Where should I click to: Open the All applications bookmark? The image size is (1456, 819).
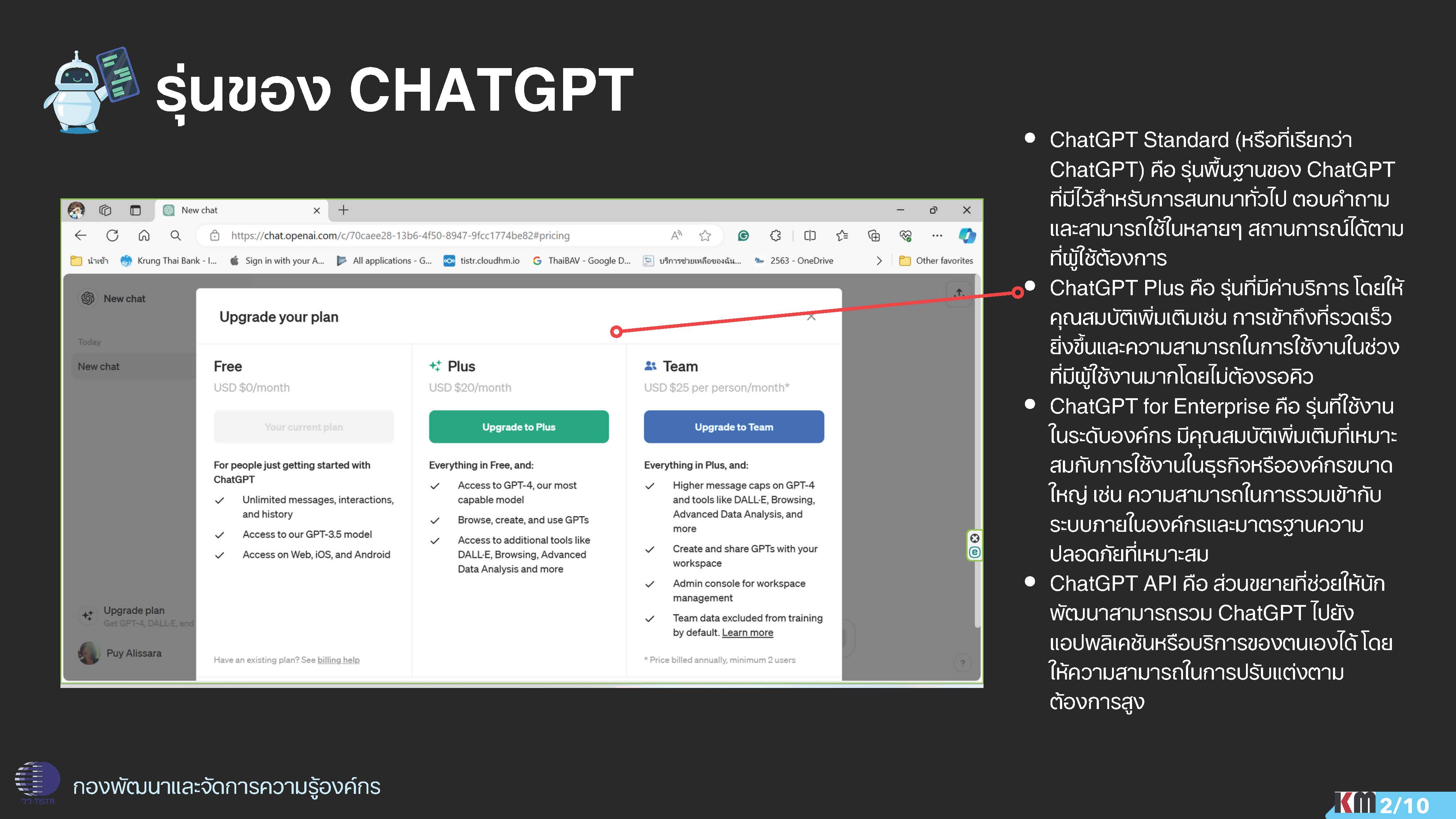[x=384, y=261]
